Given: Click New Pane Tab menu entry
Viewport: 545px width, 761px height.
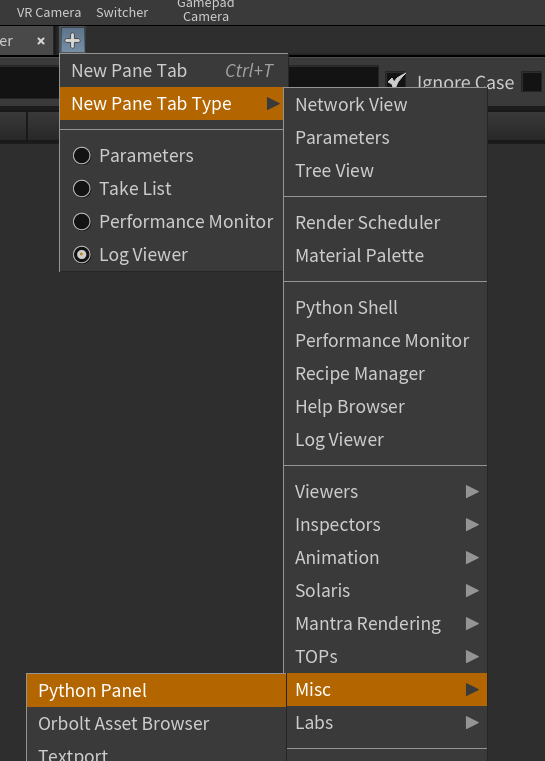Looking at the screenshot, I should tap(174, 71).
